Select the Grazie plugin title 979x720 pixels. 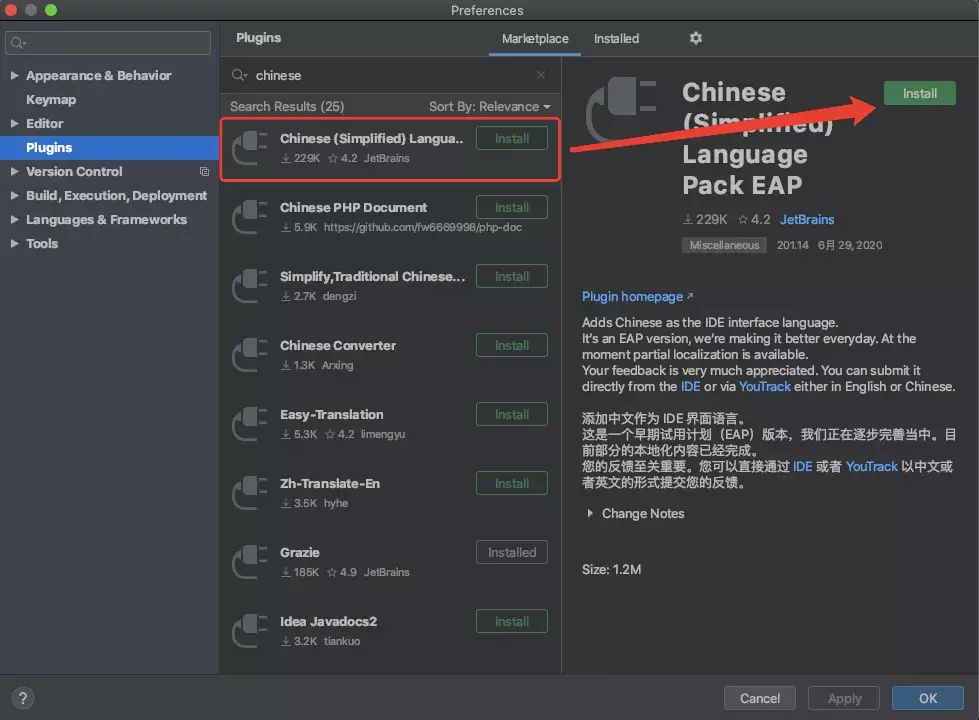point(300,553)
